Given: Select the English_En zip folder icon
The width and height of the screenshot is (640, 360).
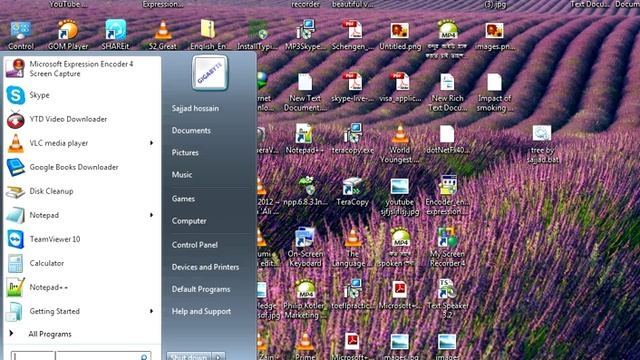Looking at the screenshot, I should pos(210,36).
